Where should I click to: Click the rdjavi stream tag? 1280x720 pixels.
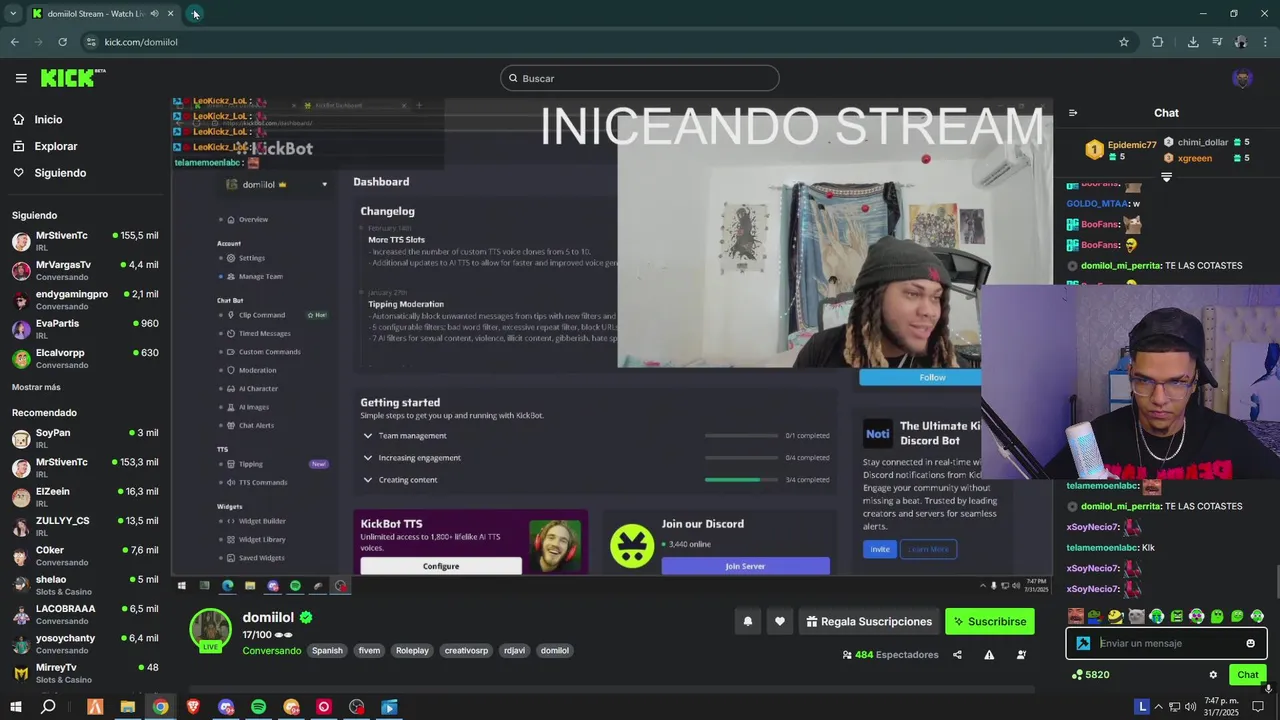click(x=514, y=650)
